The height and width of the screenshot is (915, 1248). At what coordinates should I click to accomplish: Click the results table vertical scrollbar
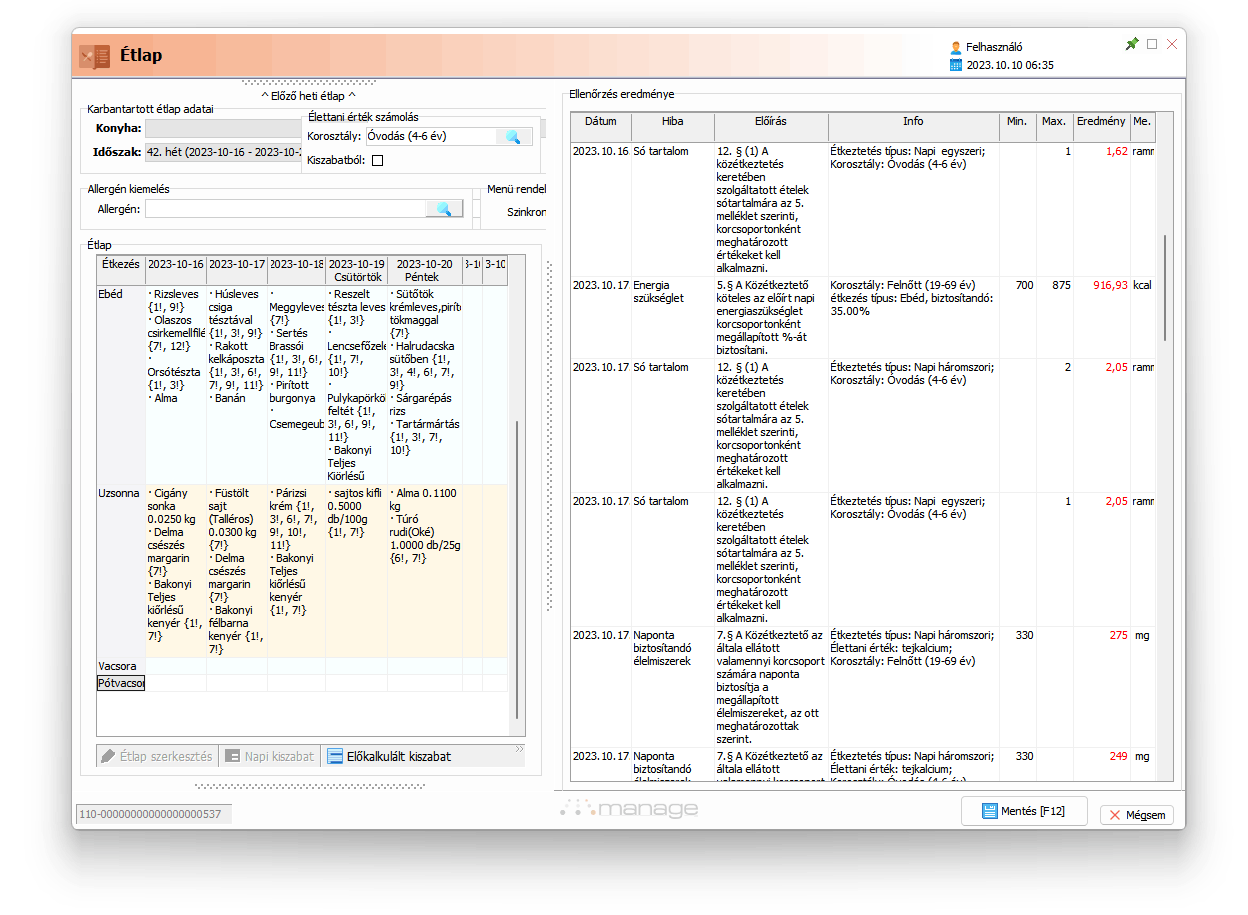pos(1164,290)
